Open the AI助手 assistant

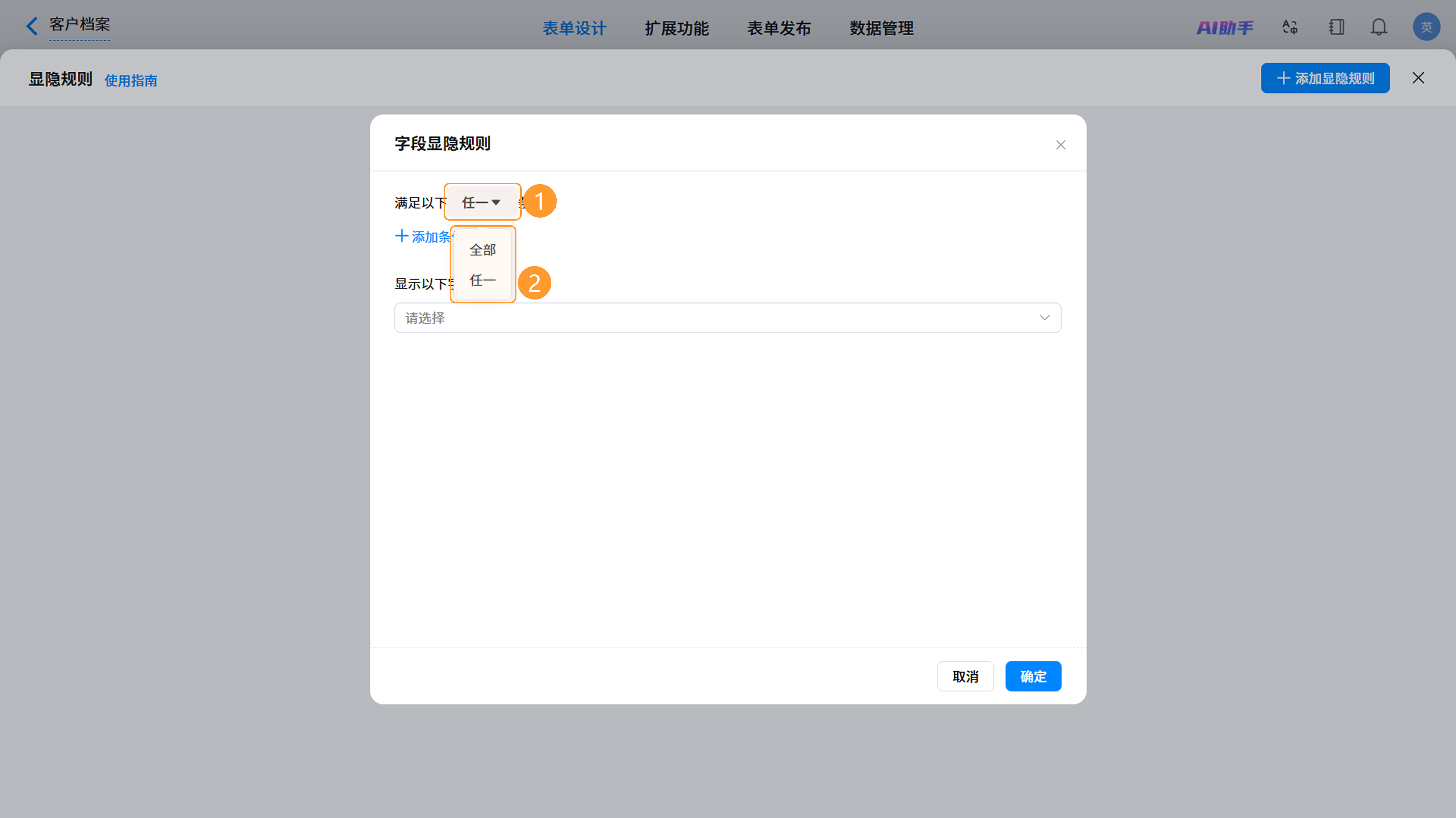[x=1225, y=27]
